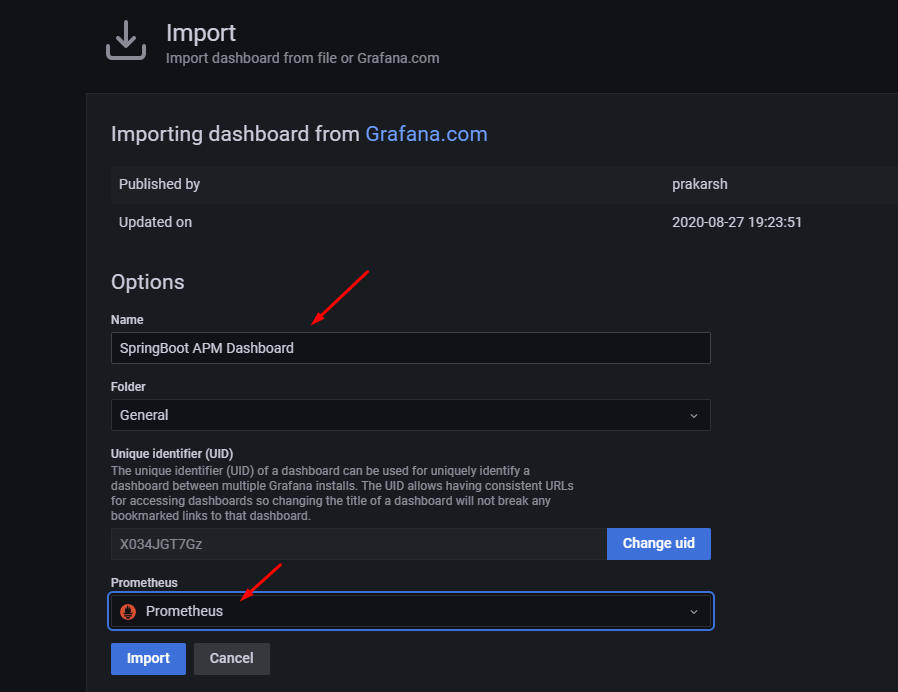898x692 pixels.
Task: Open the Folder dropdown showing General
Action: coord(411,415)
